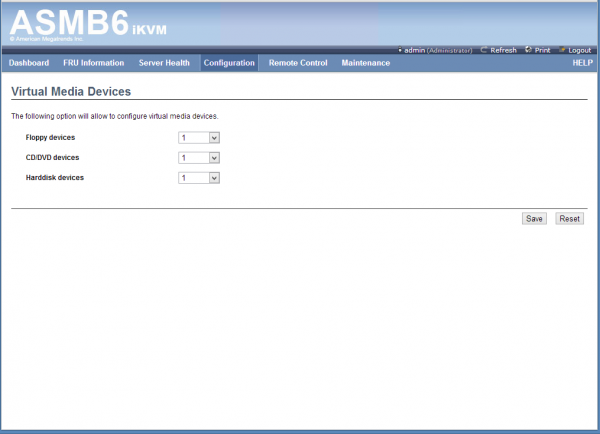Image resolution: width=600 pixels, height=434 pixels.
Task: Click the admin user icon
Action: coord(400,50)
